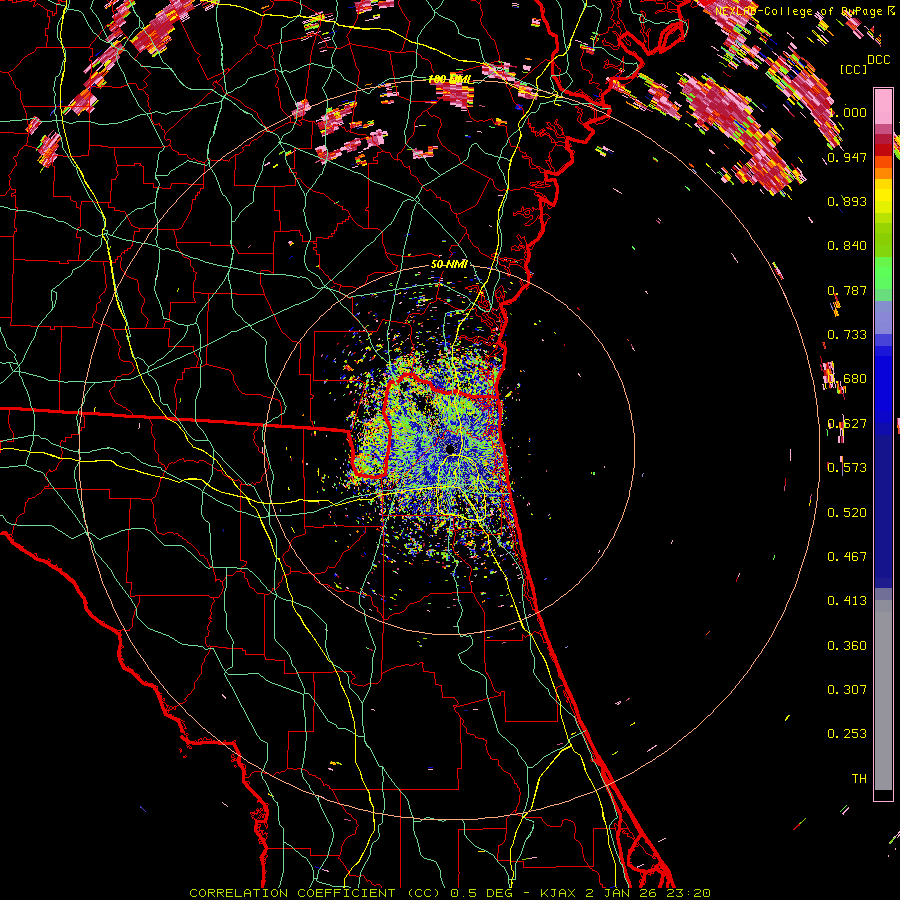The width and height of the screenshot is (900, 900).
Task: Click the 50 NMI range ring label
Action: tap(449, 265)
